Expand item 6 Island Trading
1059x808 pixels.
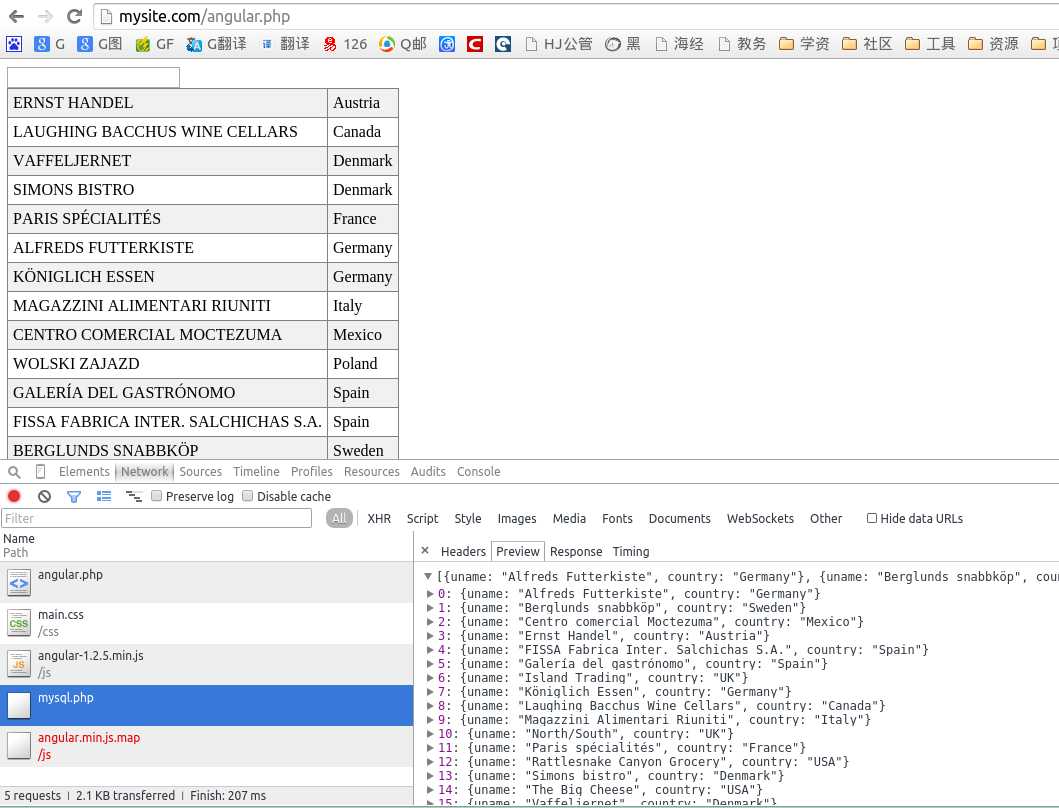pos(430,678)
